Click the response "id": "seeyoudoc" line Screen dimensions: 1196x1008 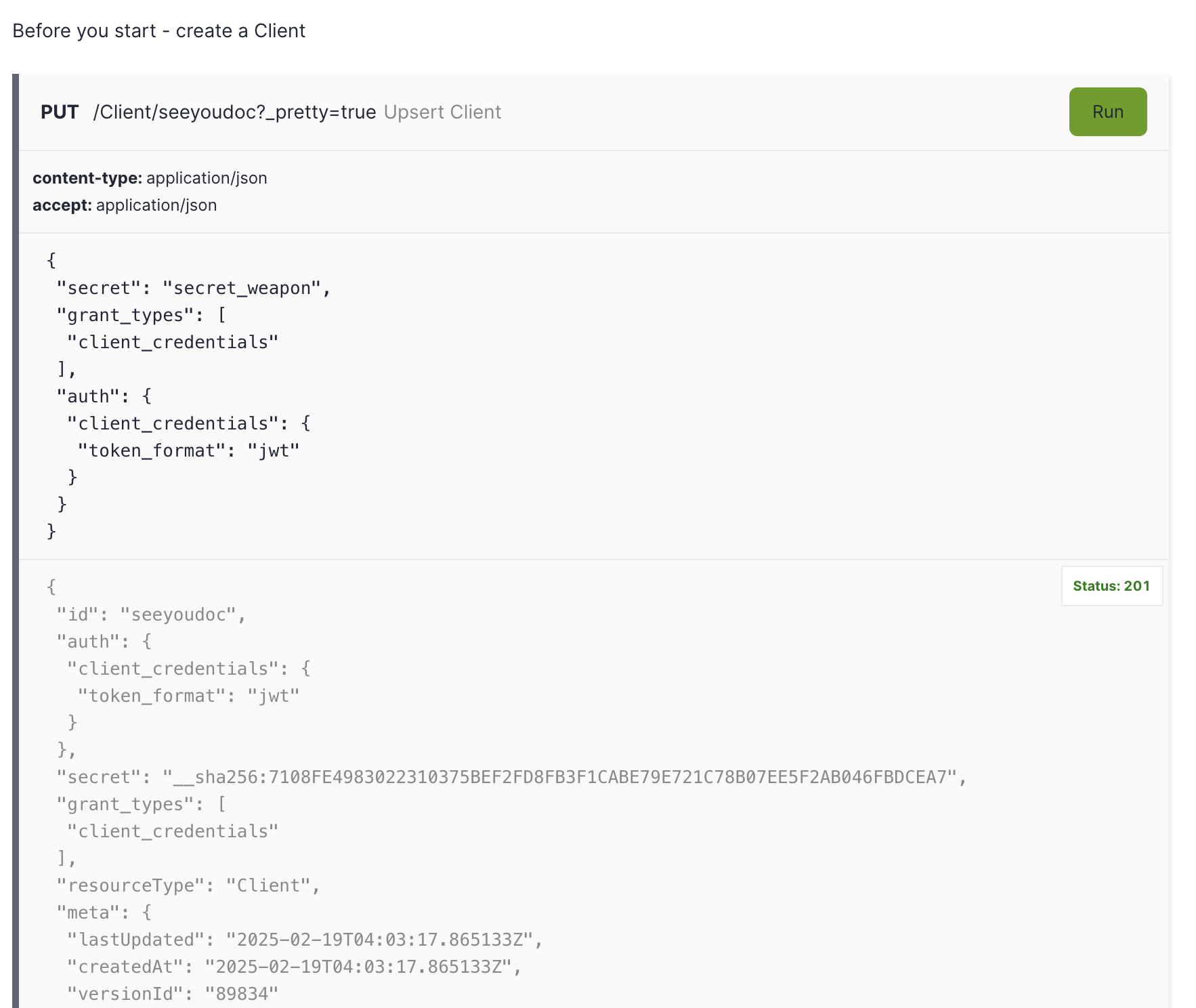point(151,614)
